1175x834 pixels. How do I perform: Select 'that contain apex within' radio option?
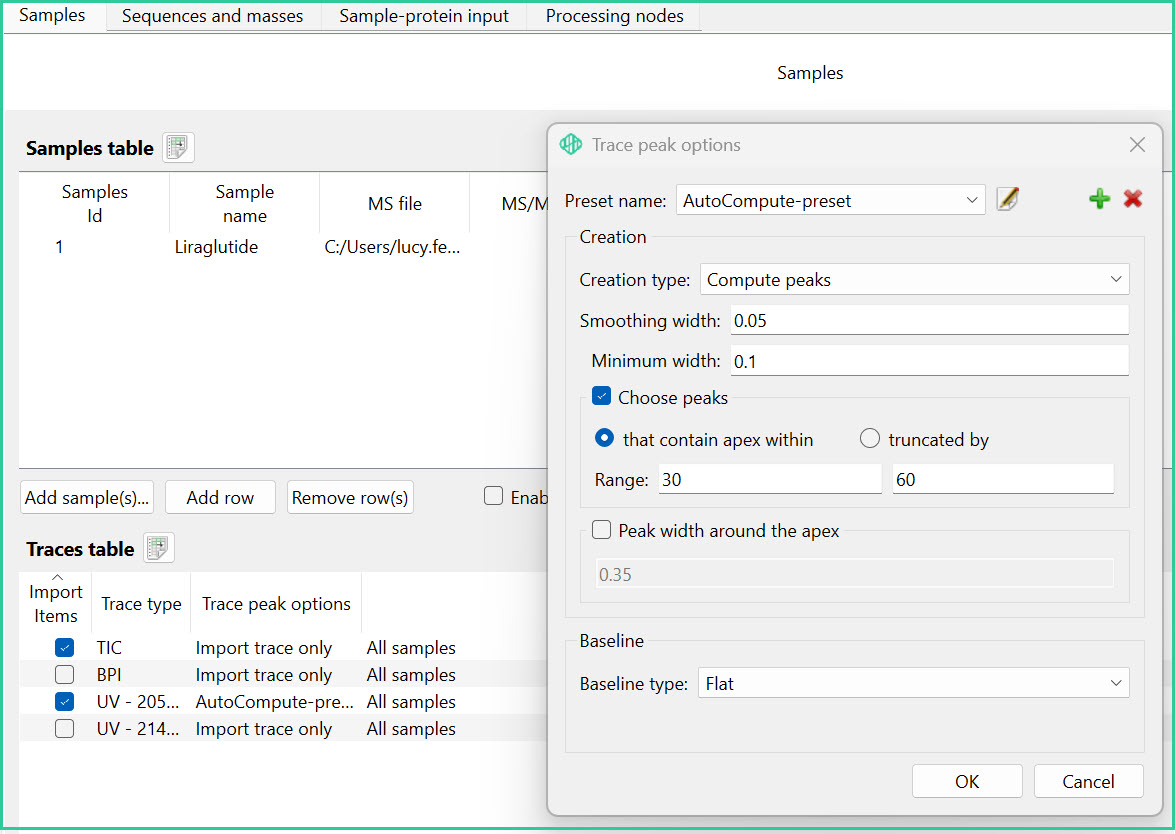coord(604,438)
